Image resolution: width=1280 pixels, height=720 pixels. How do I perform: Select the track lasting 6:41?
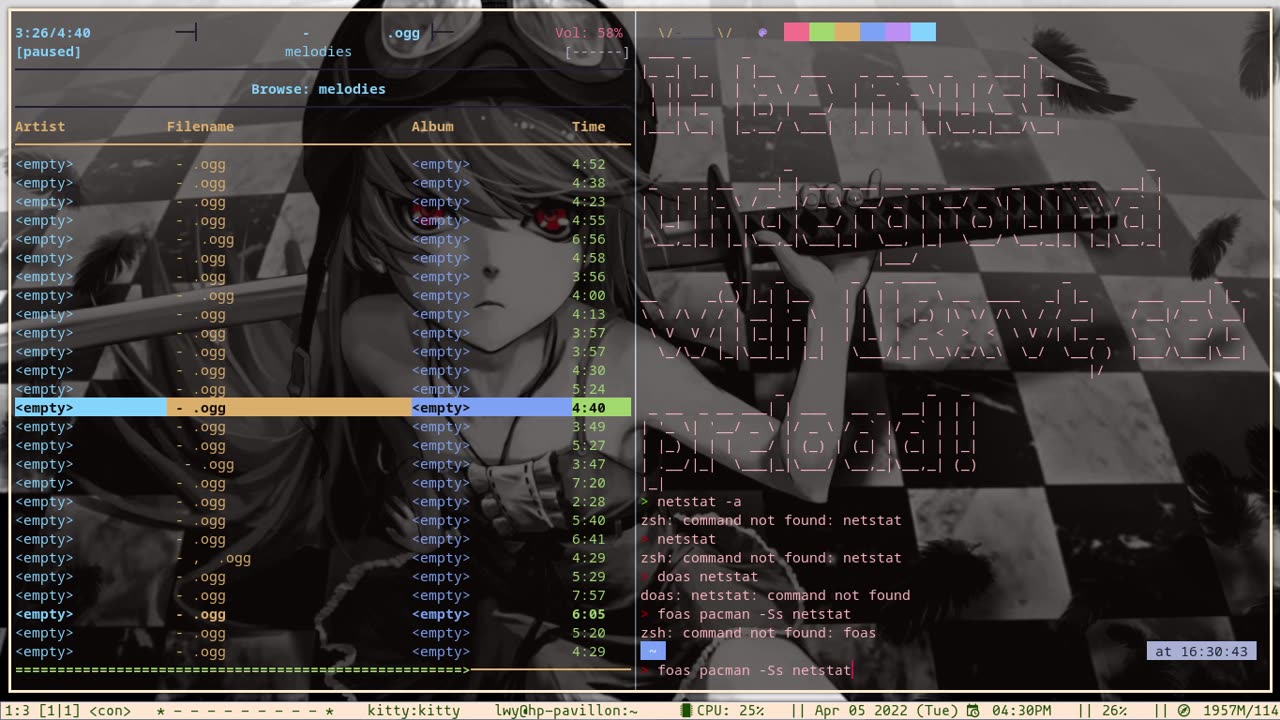(323, 540)
